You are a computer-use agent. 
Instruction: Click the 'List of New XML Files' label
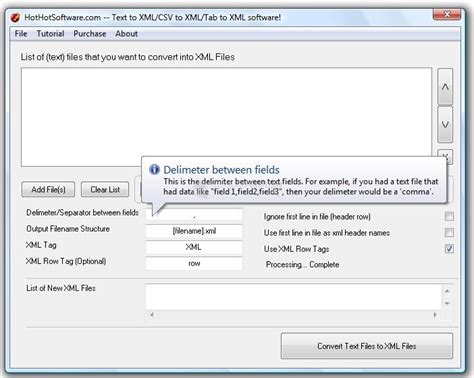[x=61, y=288]
